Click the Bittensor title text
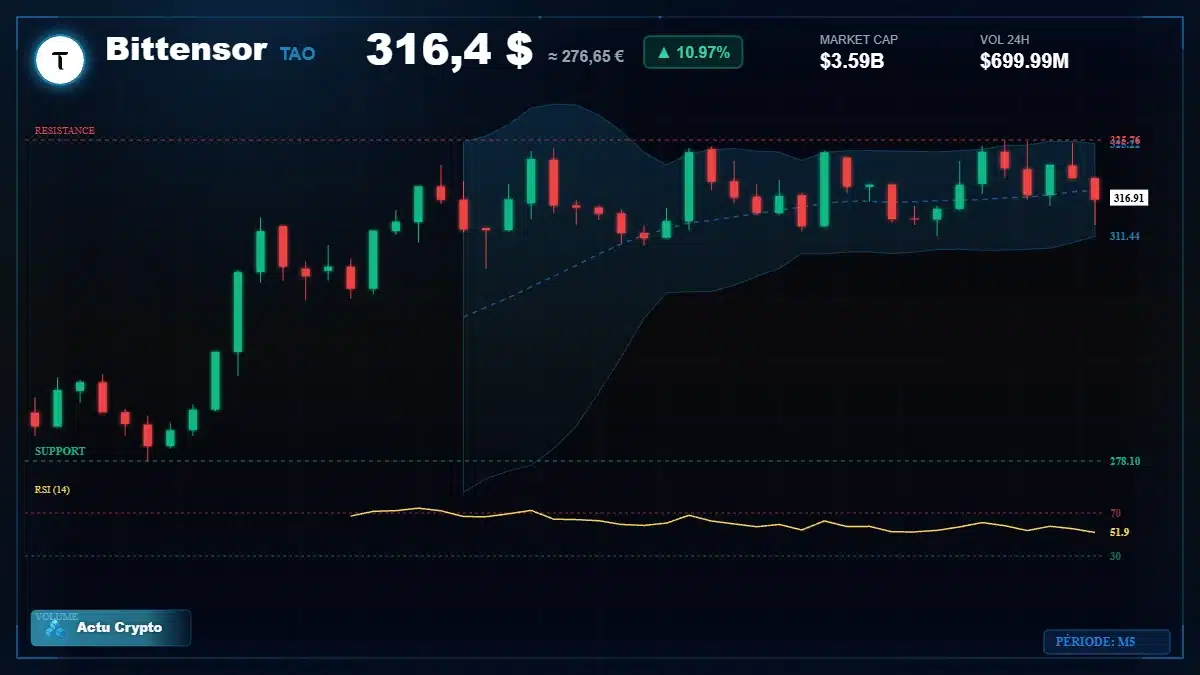The image size is (1200, 675). [x=186, y=49]
